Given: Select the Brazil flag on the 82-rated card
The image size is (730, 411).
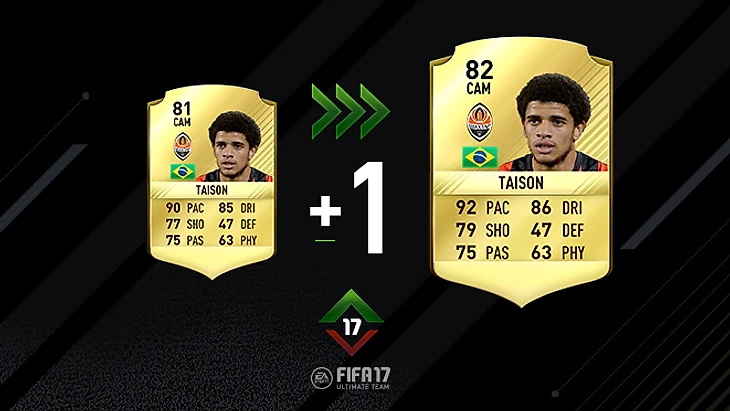Looking at the screenshot, I should [x=480, y=157].
